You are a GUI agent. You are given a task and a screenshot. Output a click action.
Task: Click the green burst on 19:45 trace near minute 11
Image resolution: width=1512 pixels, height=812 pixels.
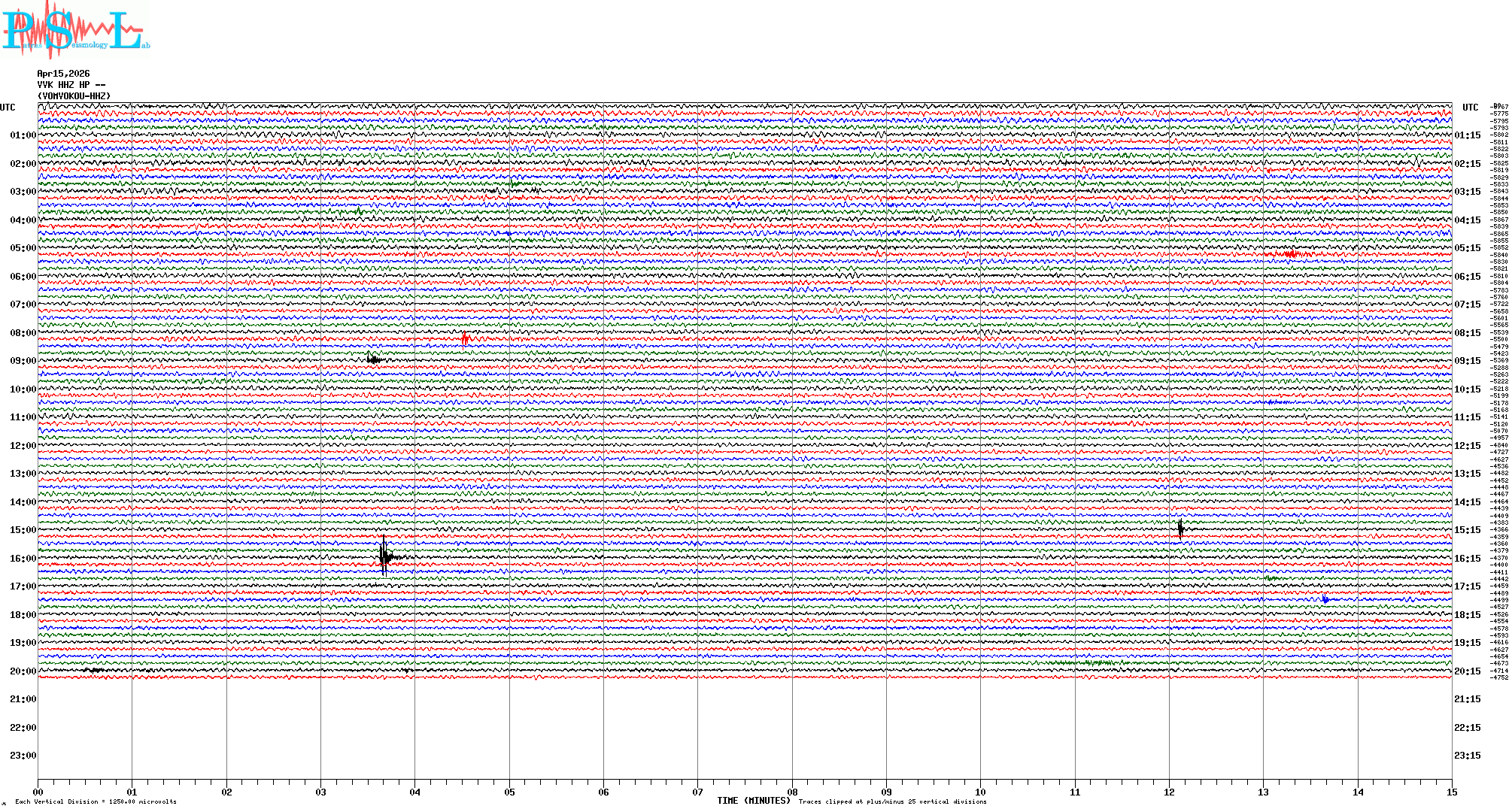pos(1100,662)
